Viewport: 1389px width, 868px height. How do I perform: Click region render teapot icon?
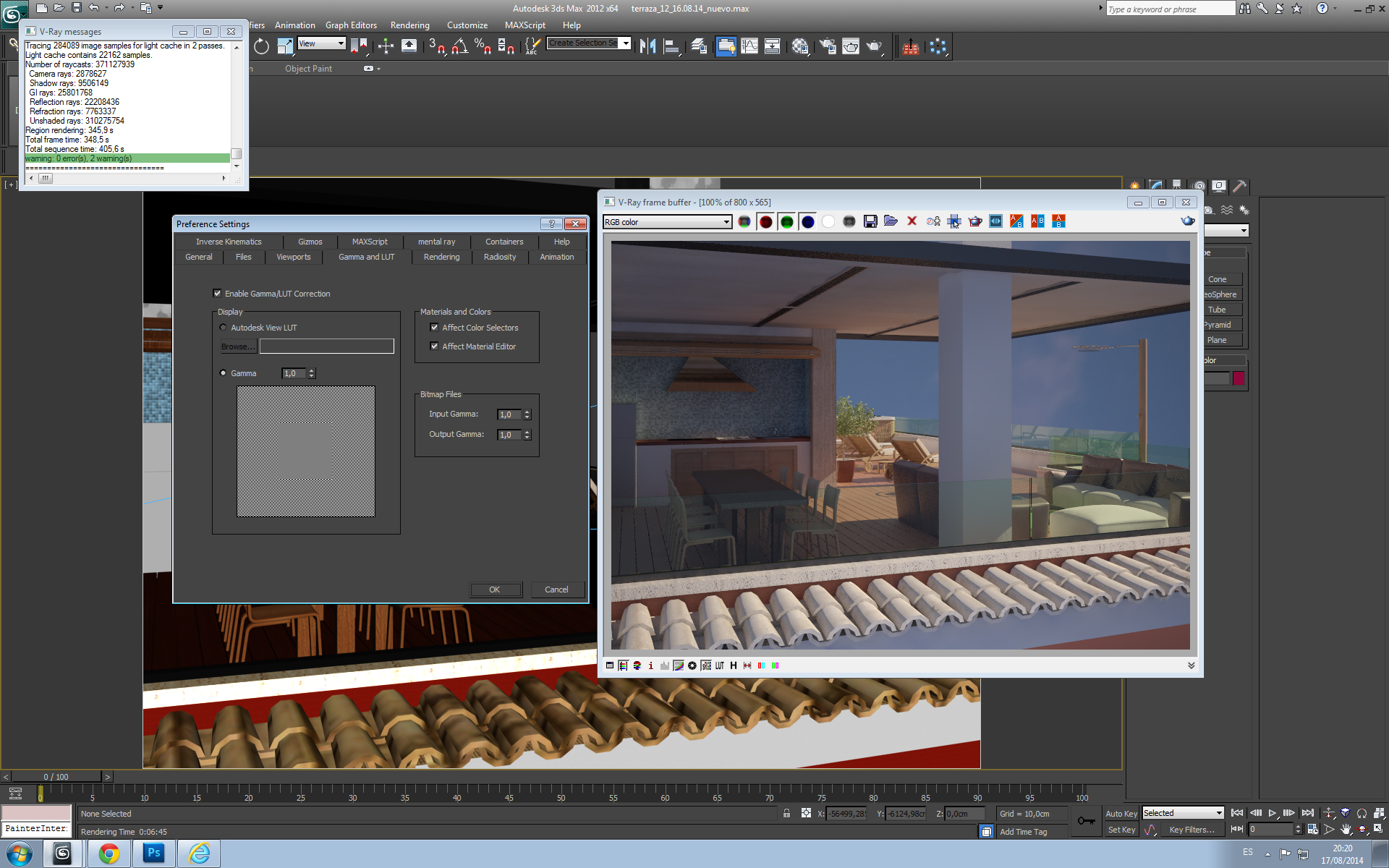point(975,221)
